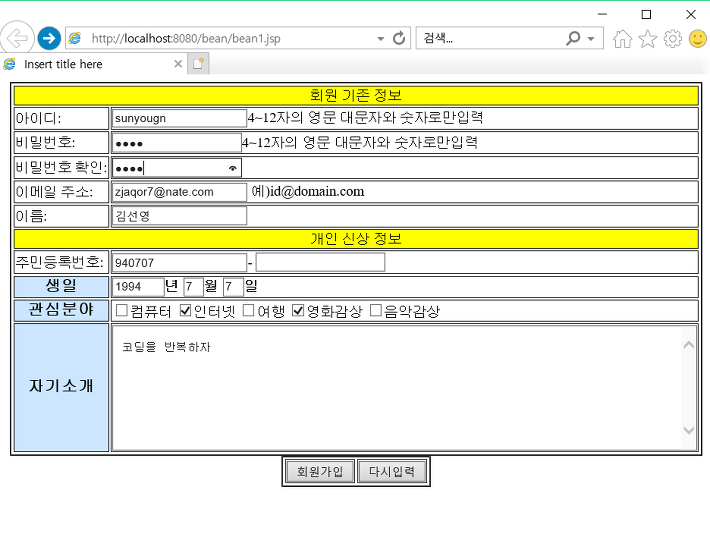Uncheck the 인터넷 checkbox

tap(185, 310)
